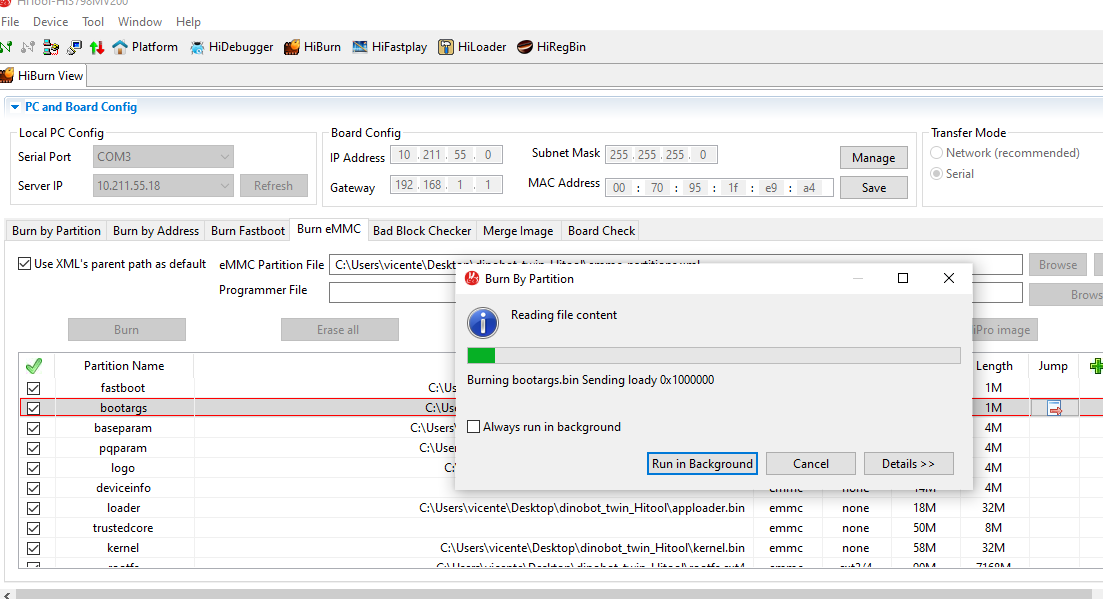Switch to the Burn Fastboot tab

point(247,231)
